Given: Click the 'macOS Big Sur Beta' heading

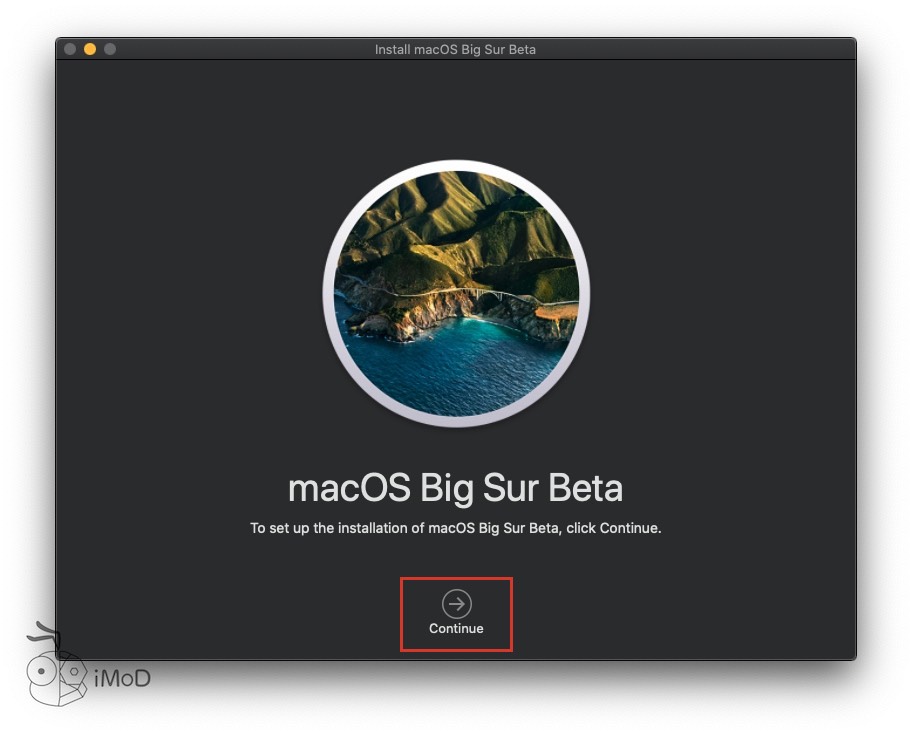Looking at the screenshot, I should [x=455, y=488].
